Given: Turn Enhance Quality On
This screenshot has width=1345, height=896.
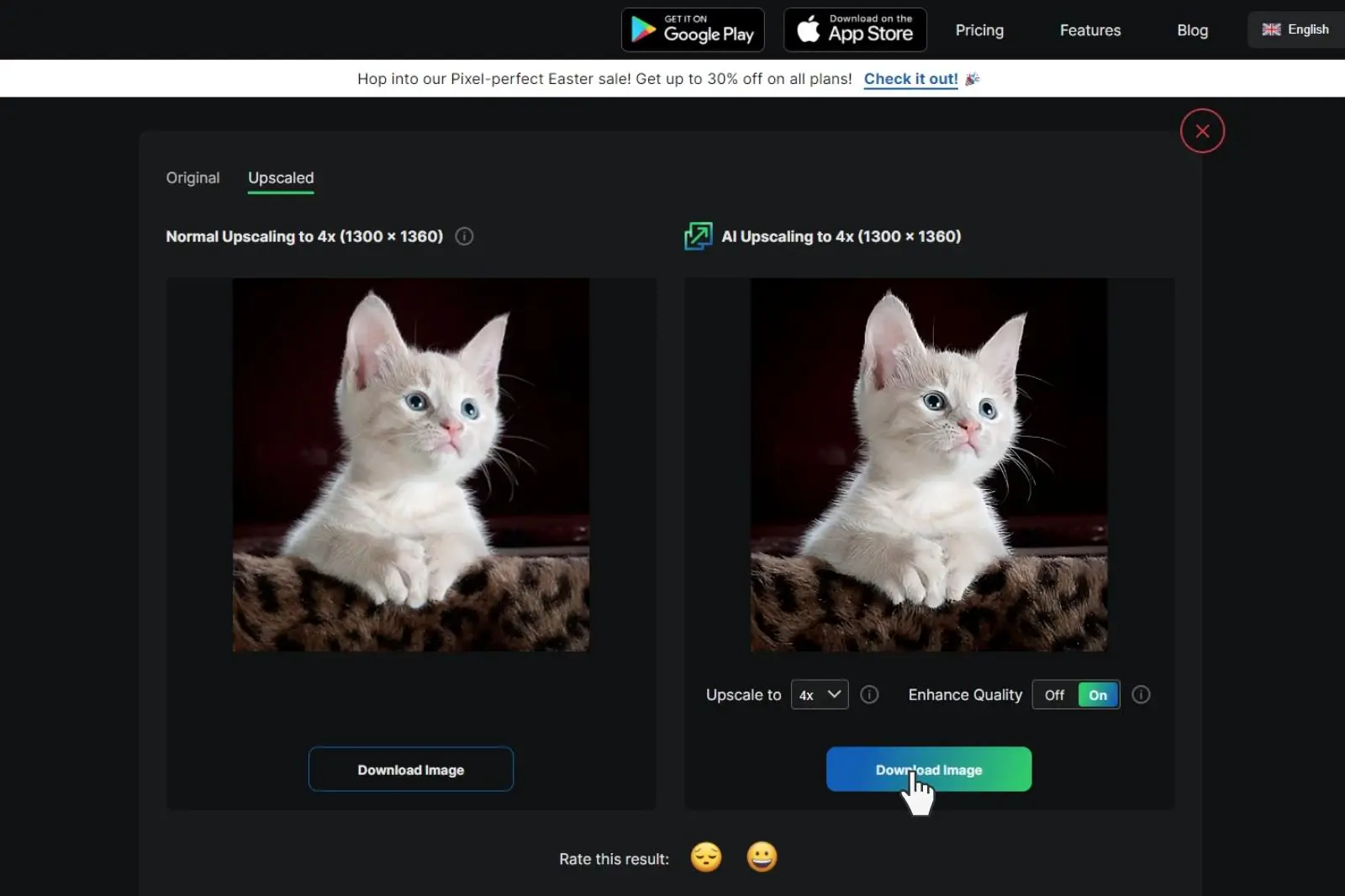Looking at the screenshot, I should tap(1098, 695).
